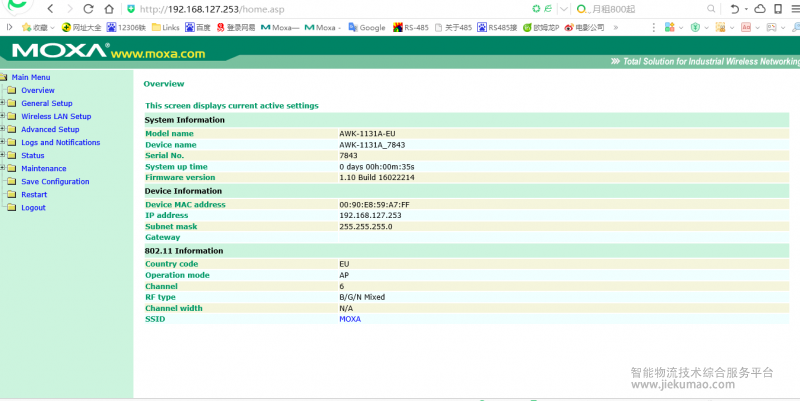Image resolution: width=800 pixels, height=401 pixels.
Task: Click the vertical dots extensions menu
Action: click(654, 28)
